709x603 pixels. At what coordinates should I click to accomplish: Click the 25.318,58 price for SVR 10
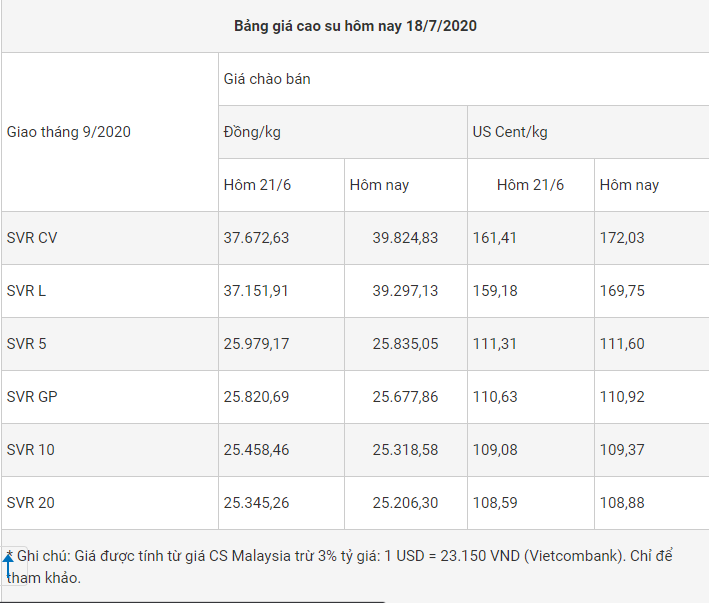click(x=405, y=450)
